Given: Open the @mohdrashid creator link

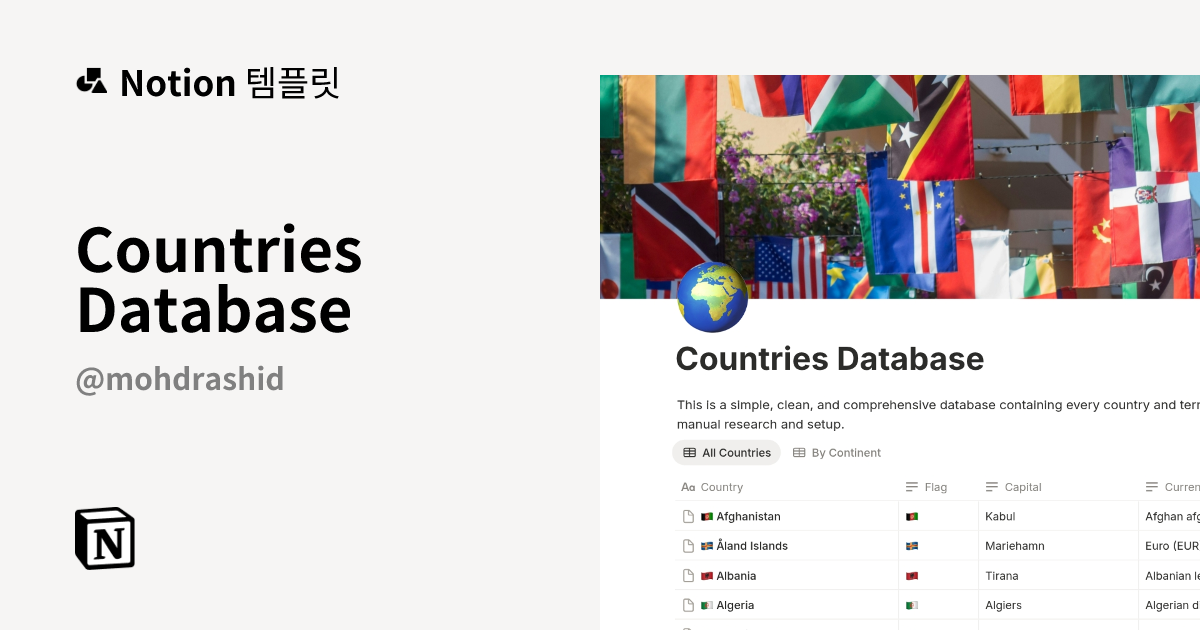Looking at the screenshot, I should click(180, 379).
